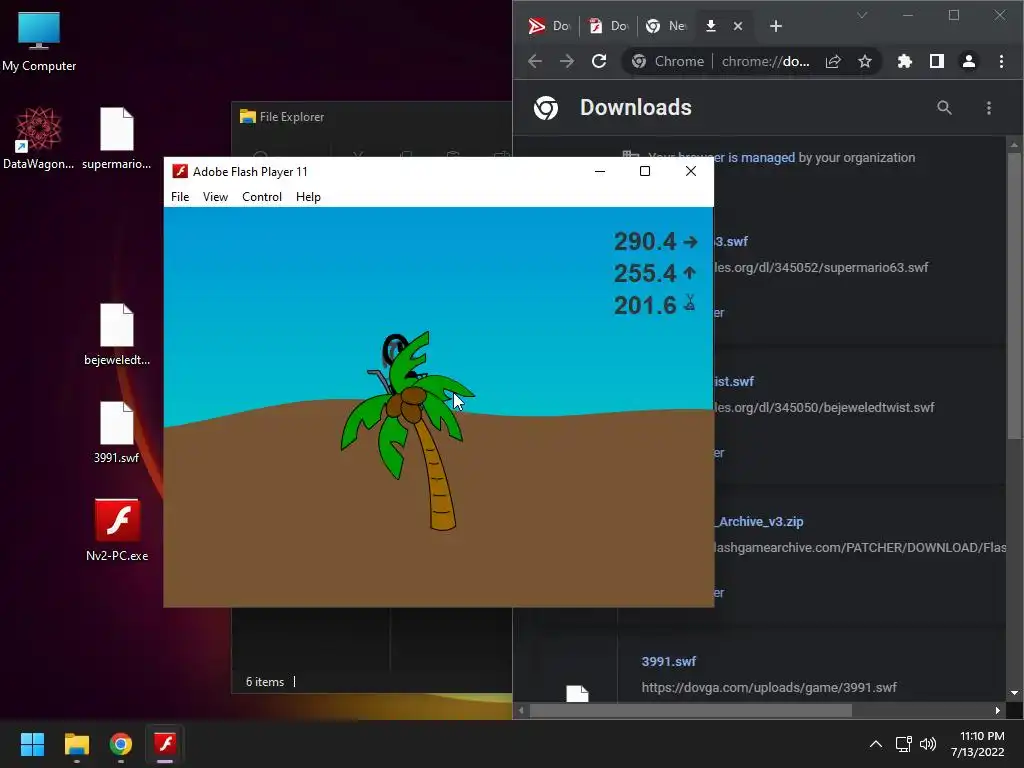Click the scroll down arrow in Chrome
This screenshot has width=1024, height=768.
[x=1014, y=693]
